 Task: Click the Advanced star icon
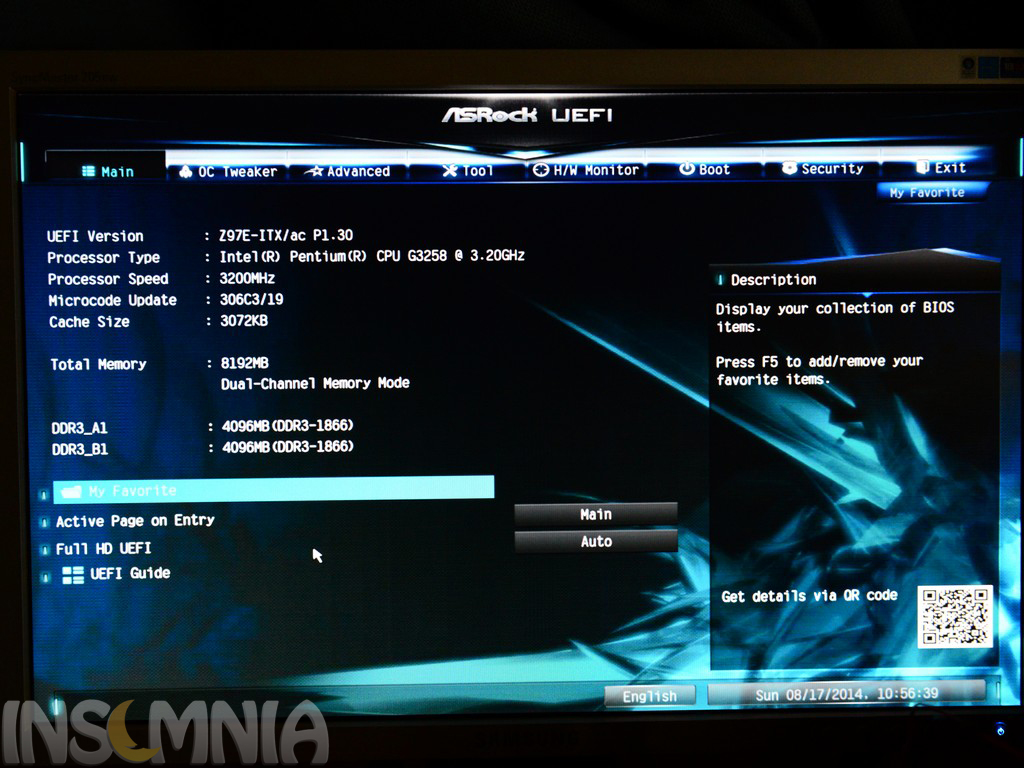pos(316,171)
